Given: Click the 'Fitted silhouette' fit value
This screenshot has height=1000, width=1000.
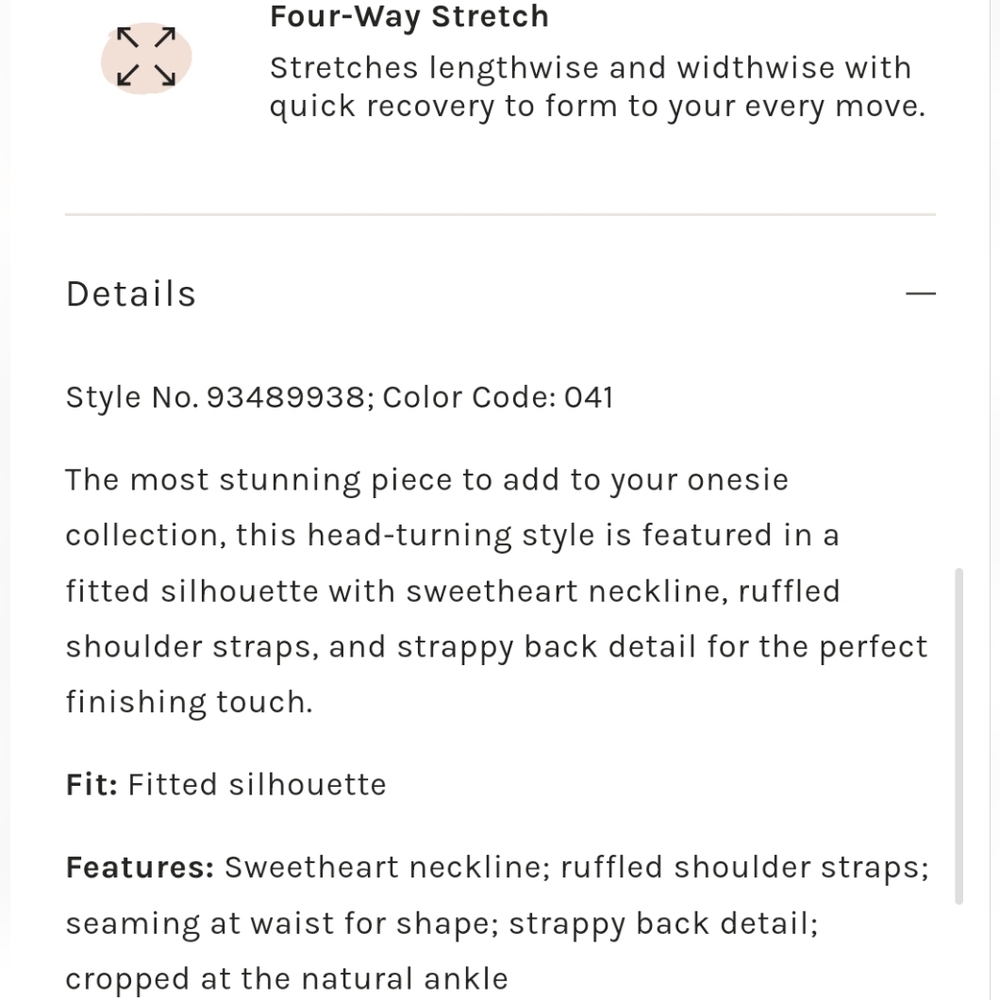Looking at the screenshot, I should 257,784.
